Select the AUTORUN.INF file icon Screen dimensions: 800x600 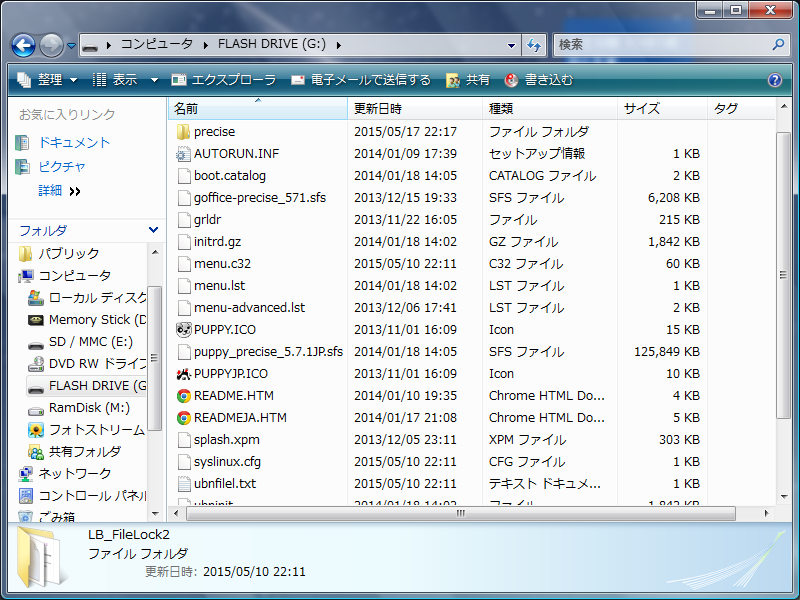(x=183, y=154)
